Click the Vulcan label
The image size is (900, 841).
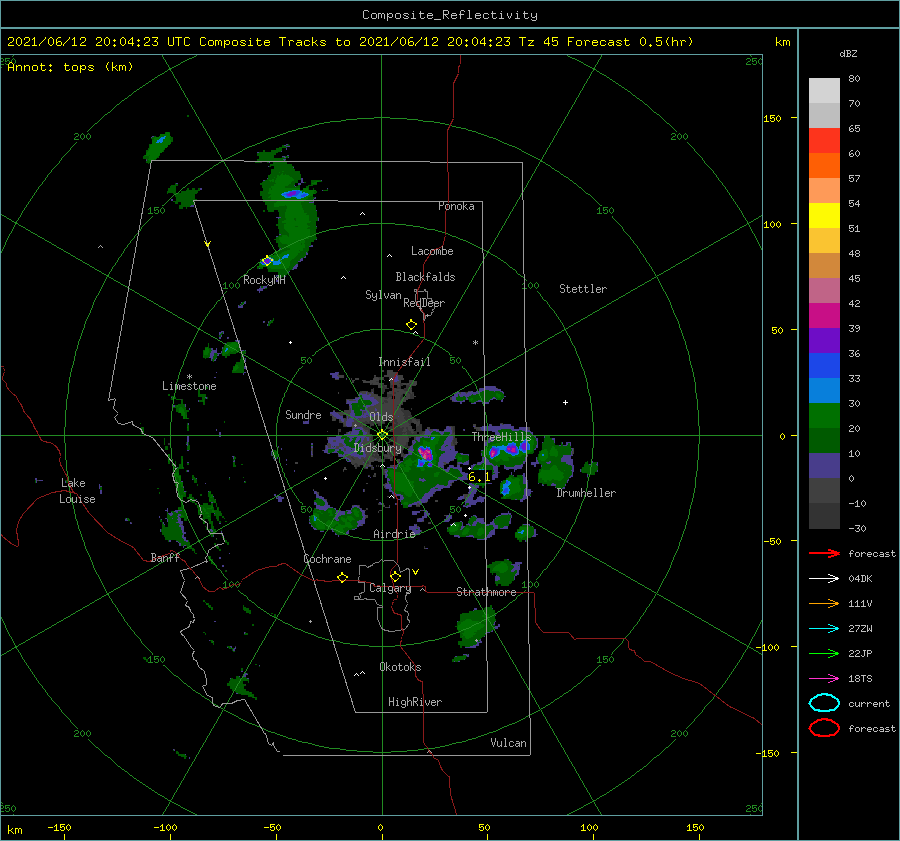point(509,743)
